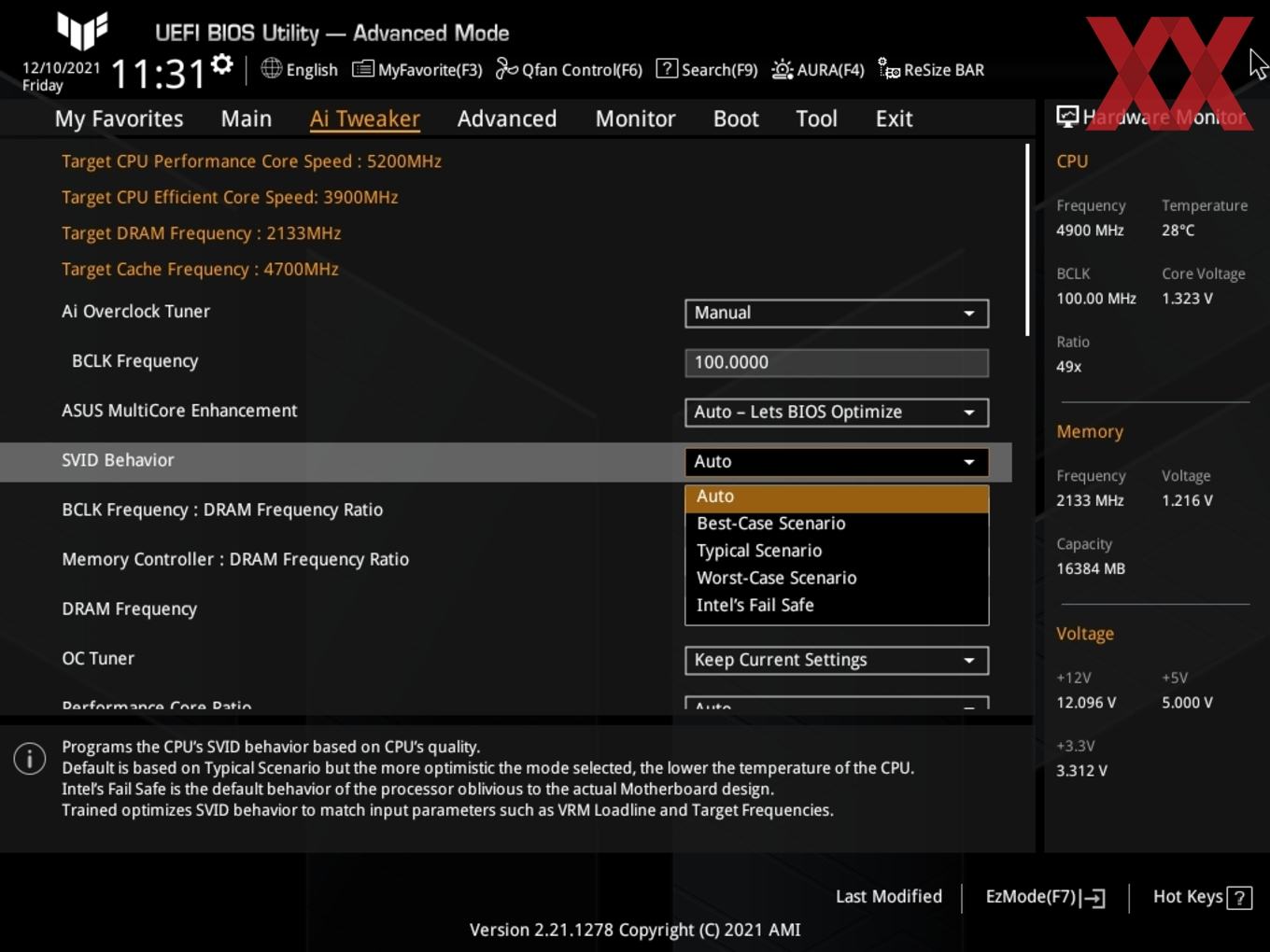Image resolution: width=1270 pixels, height=952 pixels.
Task: Click +3.3V reading 3.312 V
Action: [x=1081, y=771]
